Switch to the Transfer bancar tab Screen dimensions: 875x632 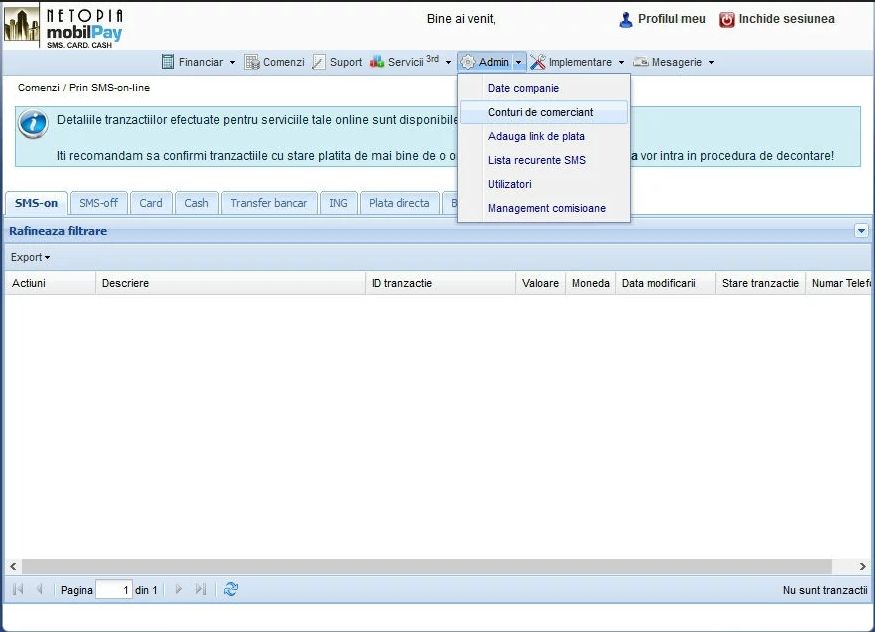point(268,203)
